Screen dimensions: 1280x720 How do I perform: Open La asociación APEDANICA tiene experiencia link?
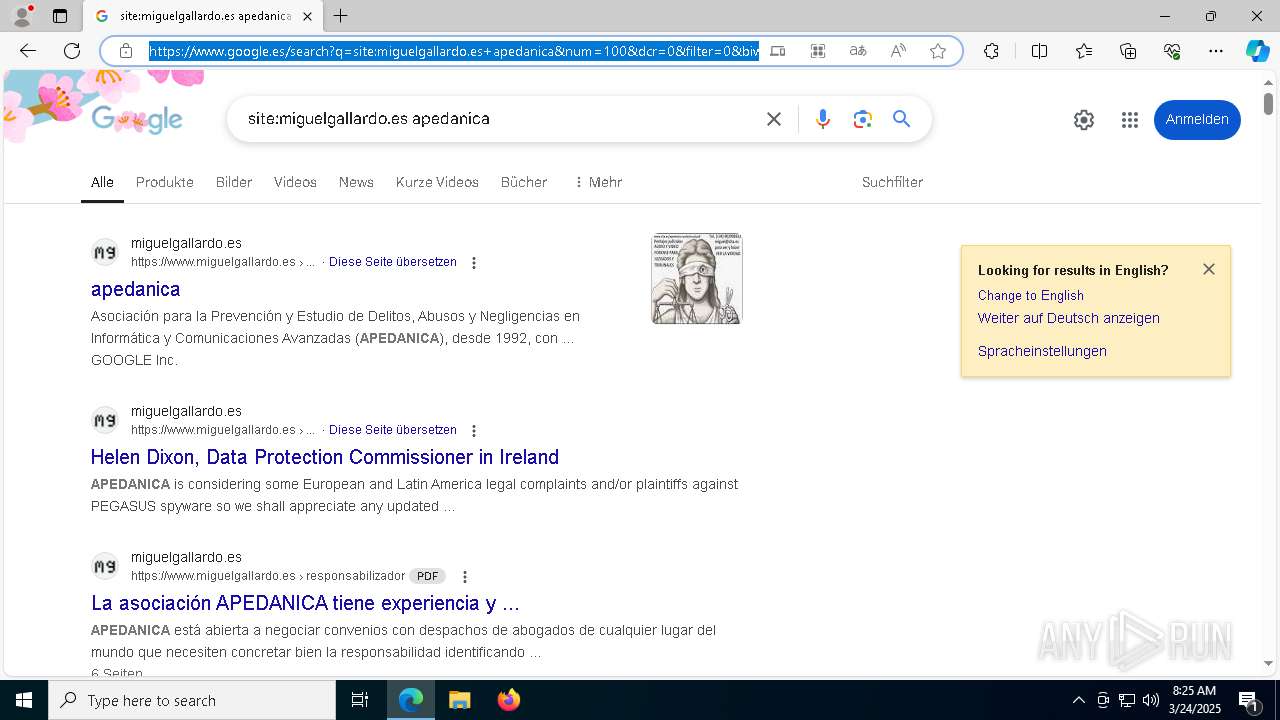click(305, 603)
